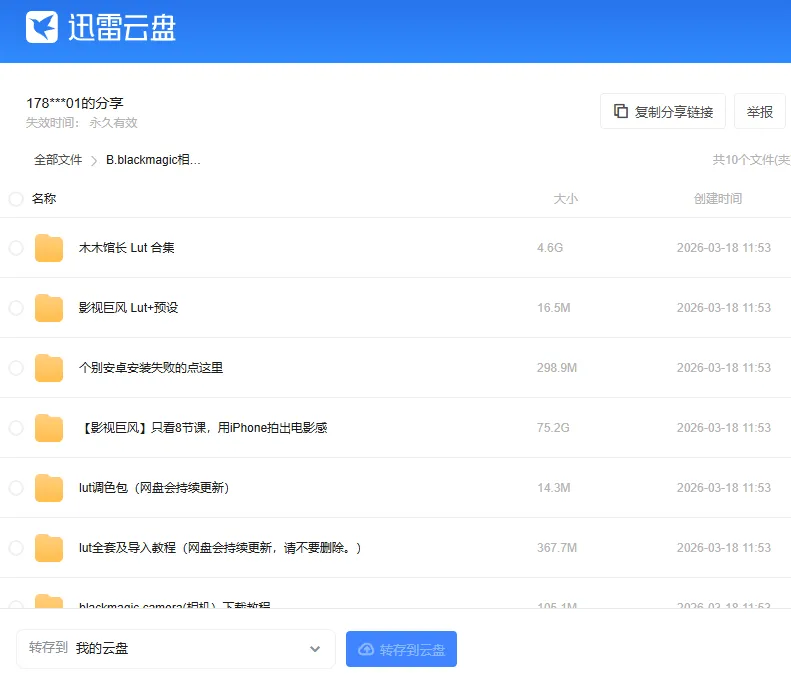Open folder icon for 只看8节课 iPhone course

coord(49,428)
